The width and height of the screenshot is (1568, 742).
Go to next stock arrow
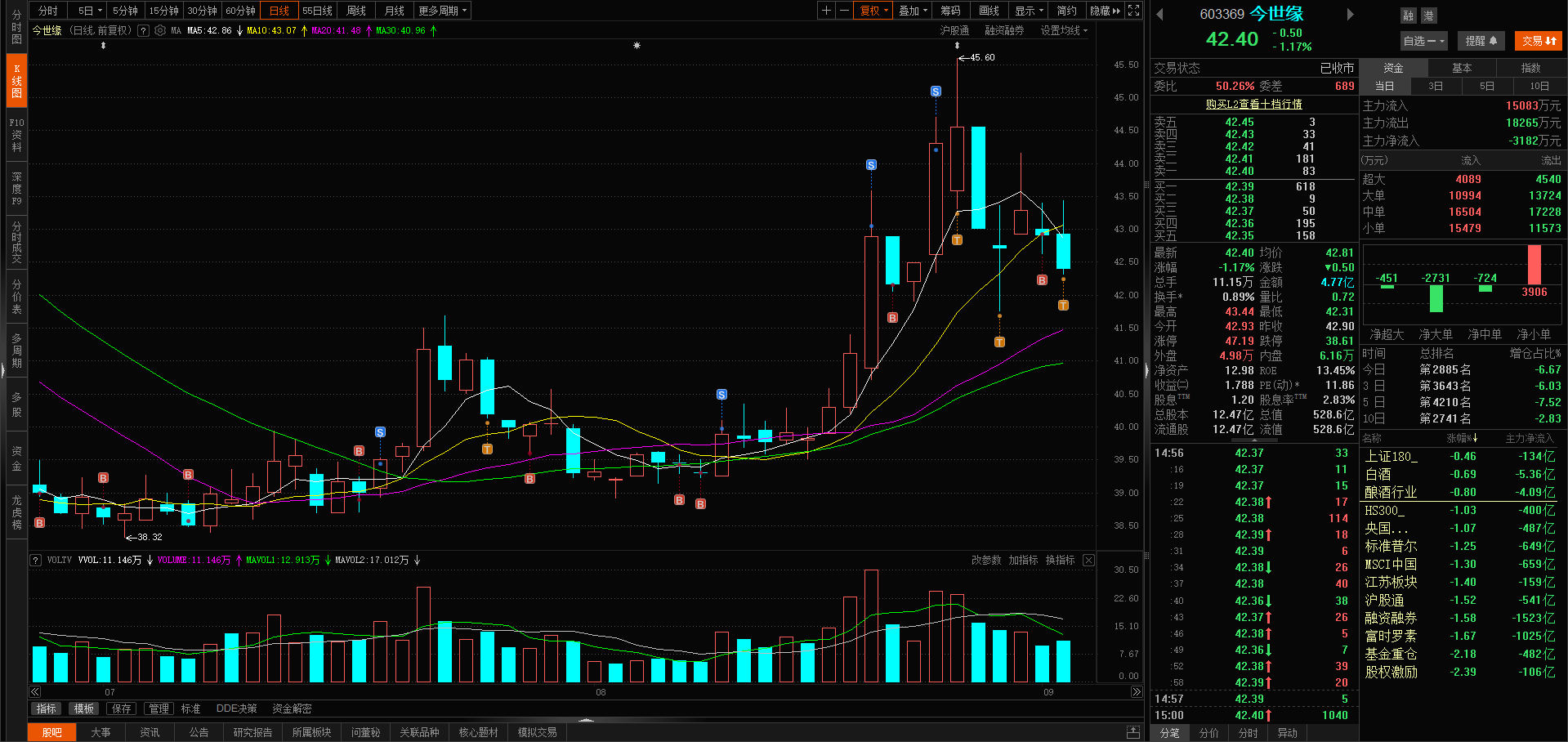pyautogui.click(x=1351, y=14)
